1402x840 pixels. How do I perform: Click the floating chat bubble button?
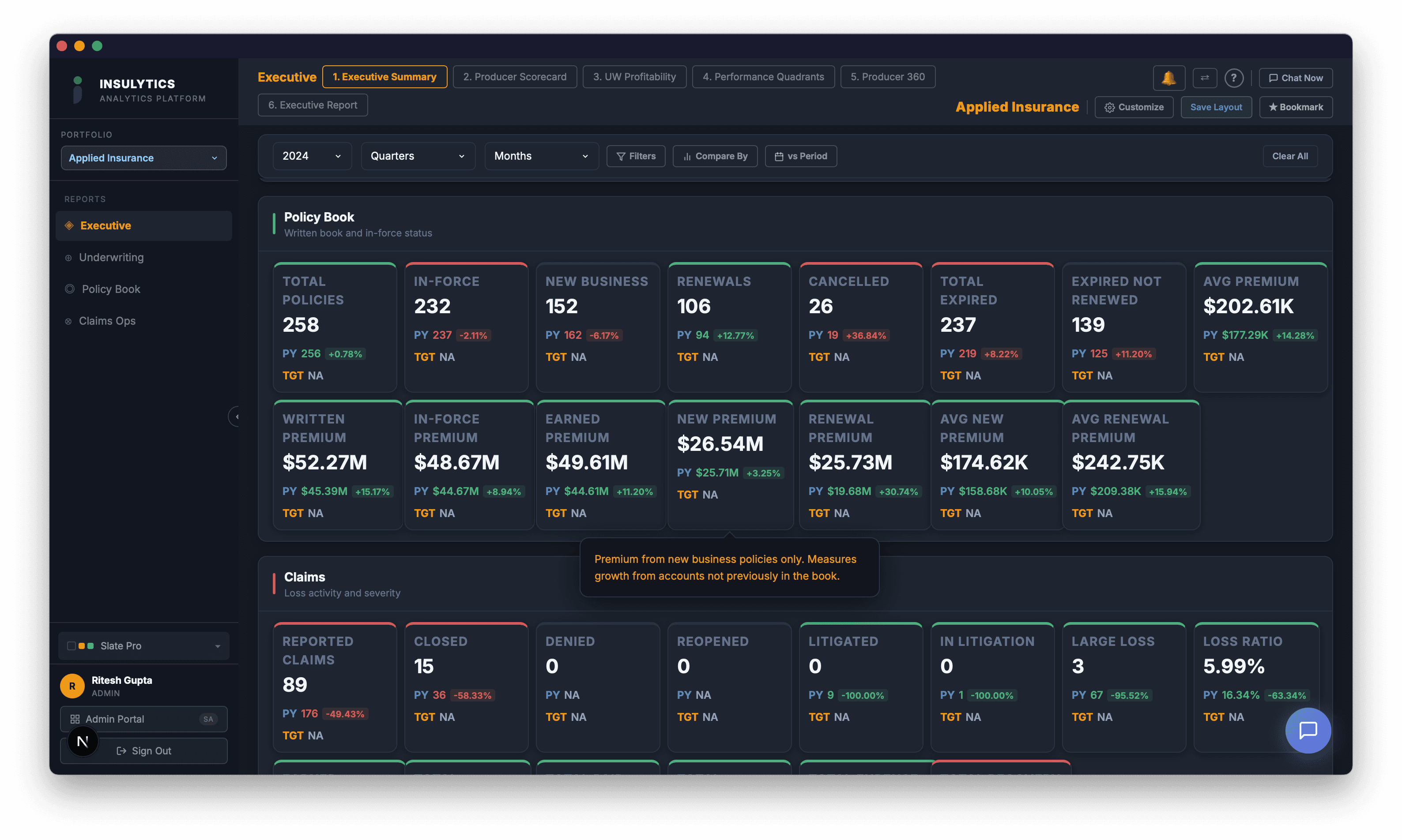coord(1308,730)
